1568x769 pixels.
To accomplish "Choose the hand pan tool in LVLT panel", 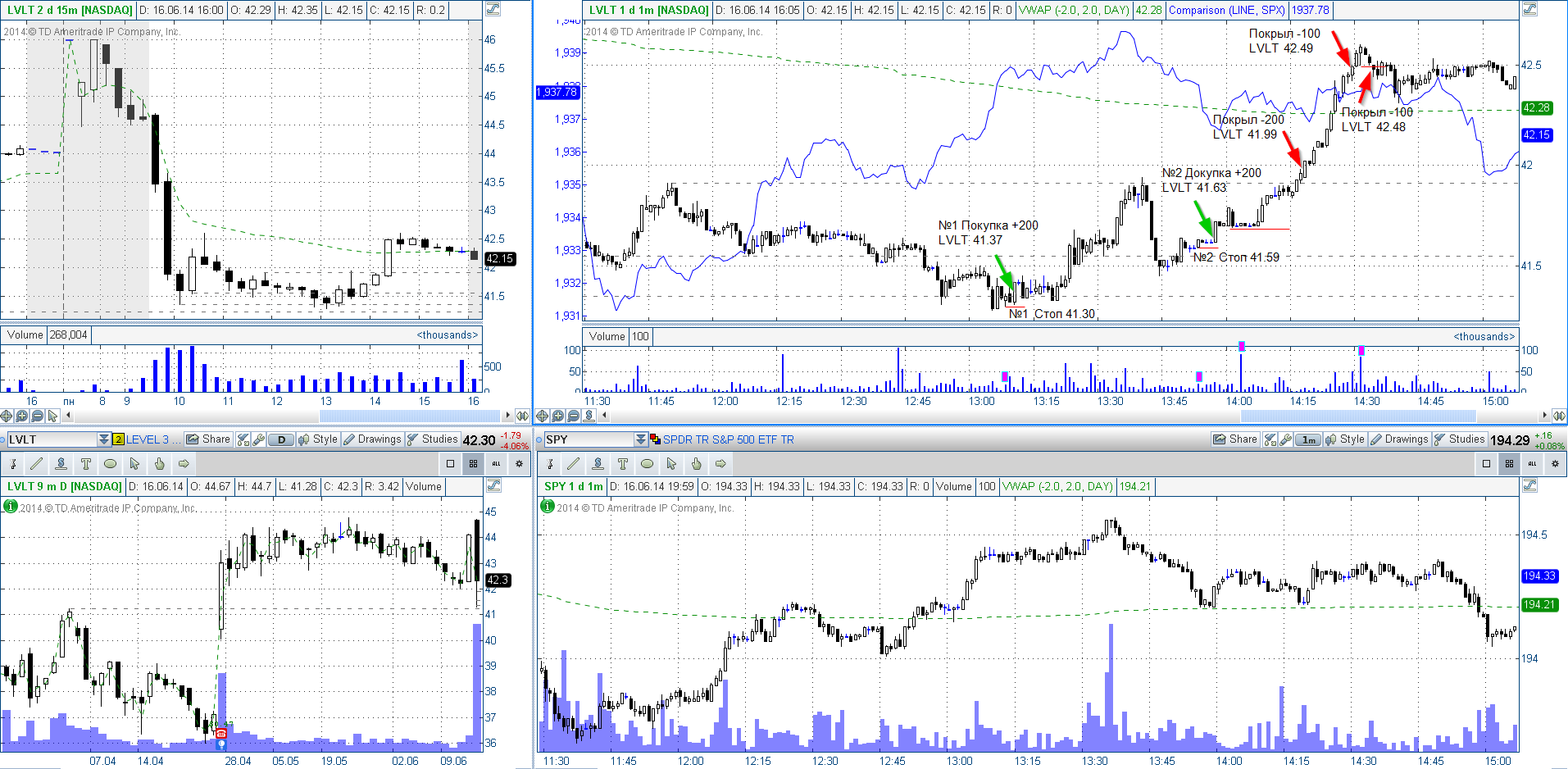I will tap(159, 464).
